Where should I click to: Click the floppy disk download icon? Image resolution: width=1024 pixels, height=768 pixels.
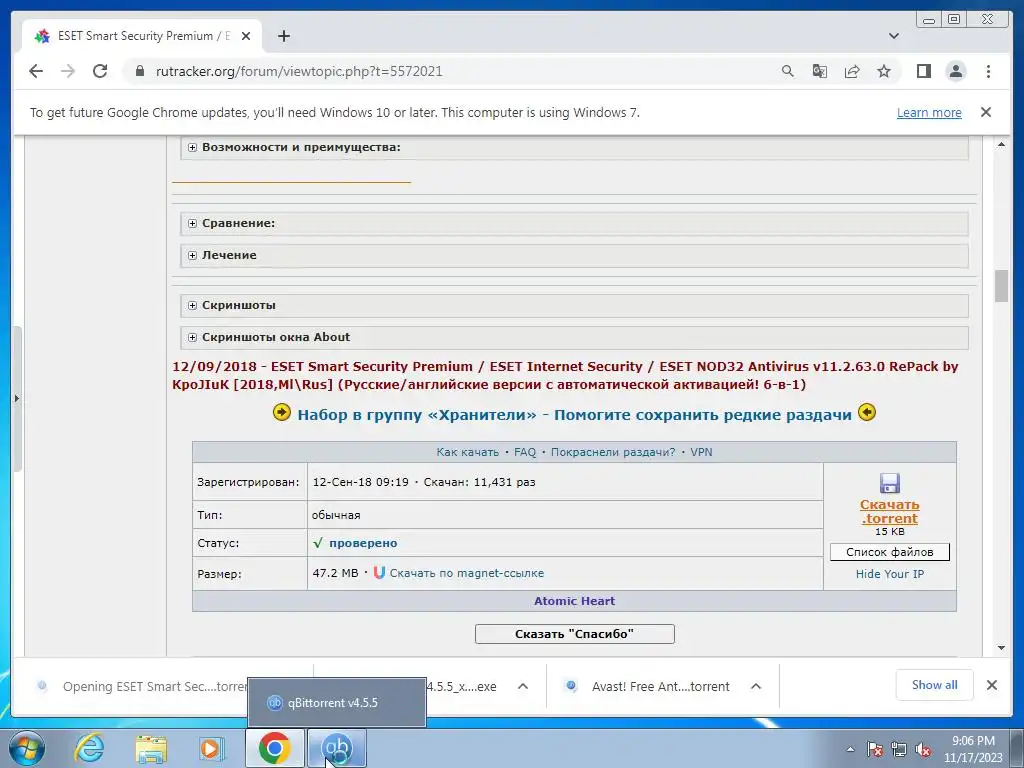coord(889,483)
